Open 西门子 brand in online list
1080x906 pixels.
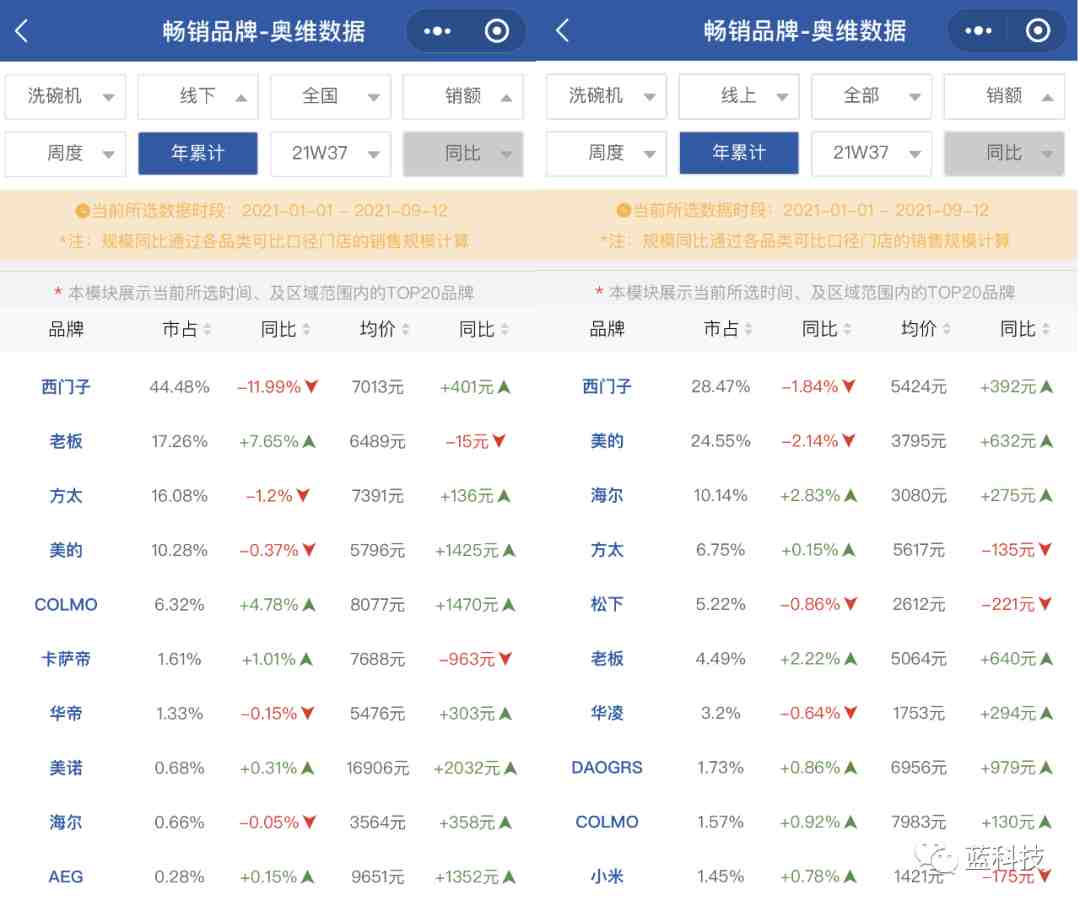(607, 387)
